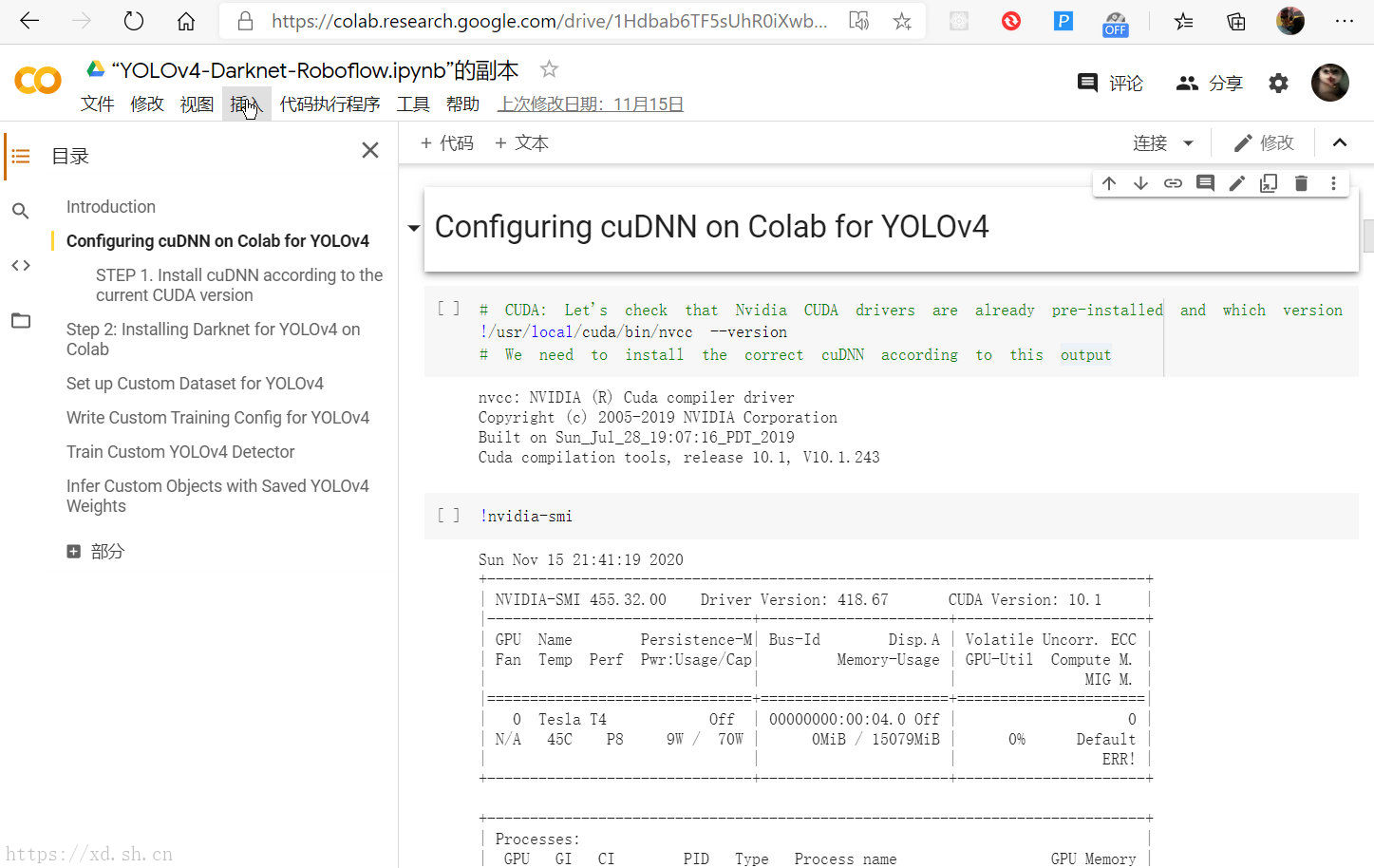This screenshot has height=868, width=1374.
Task: Open the Tools menu (工具)
Action: tap(413, 104)
